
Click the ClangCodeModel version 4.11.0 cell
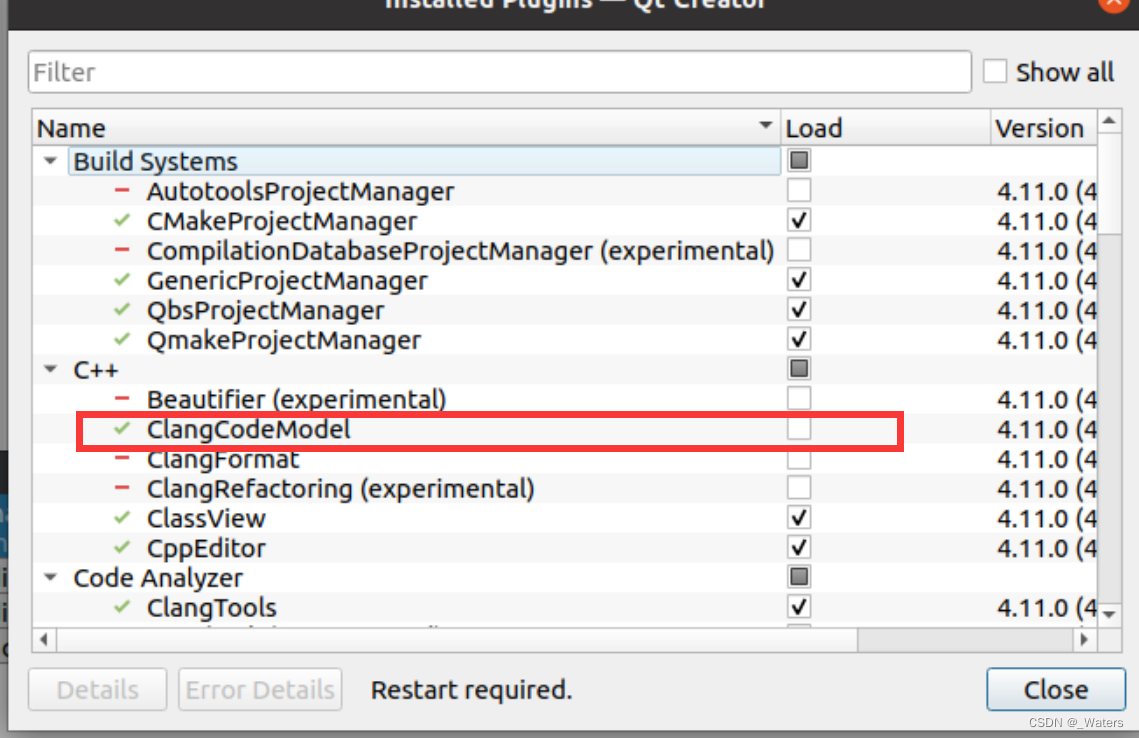[1046, 429]
